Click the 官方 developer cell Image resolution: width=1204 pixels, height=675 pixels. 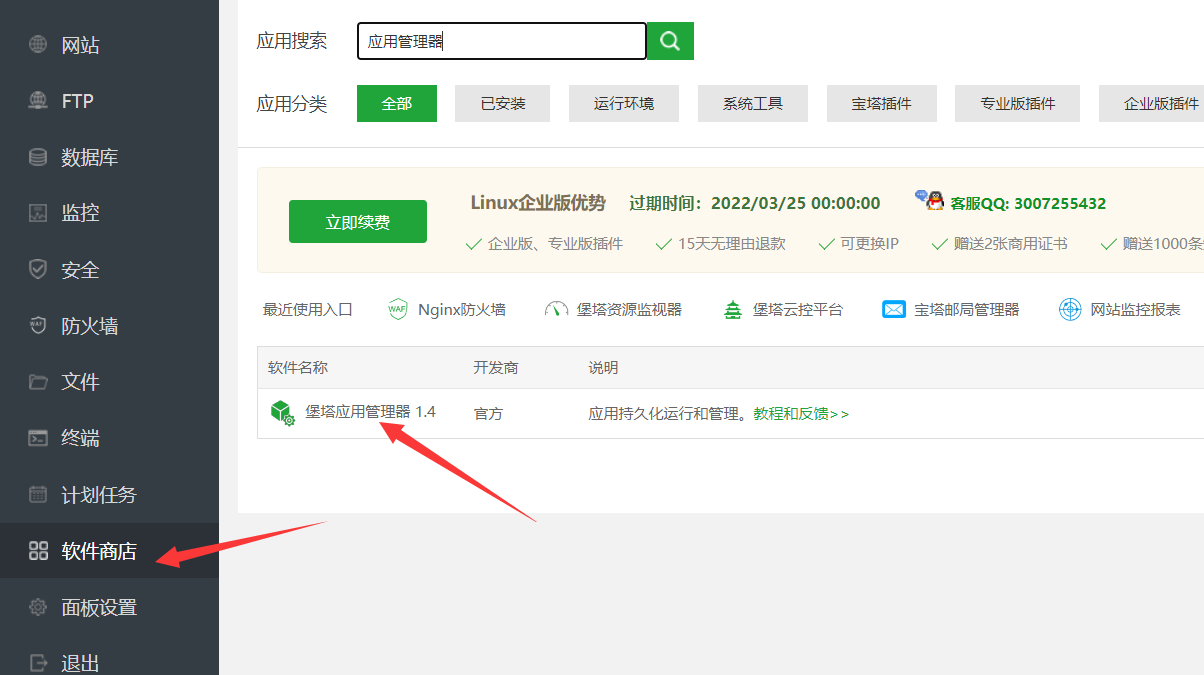pyautogui.click(x=488, y=413)
